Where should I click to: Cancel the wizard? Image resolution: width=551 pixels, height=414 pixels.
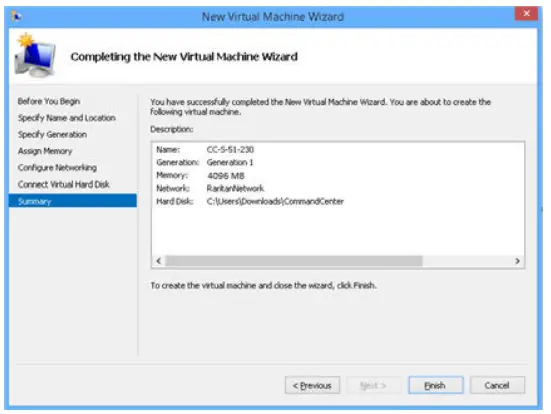[497, 386]
